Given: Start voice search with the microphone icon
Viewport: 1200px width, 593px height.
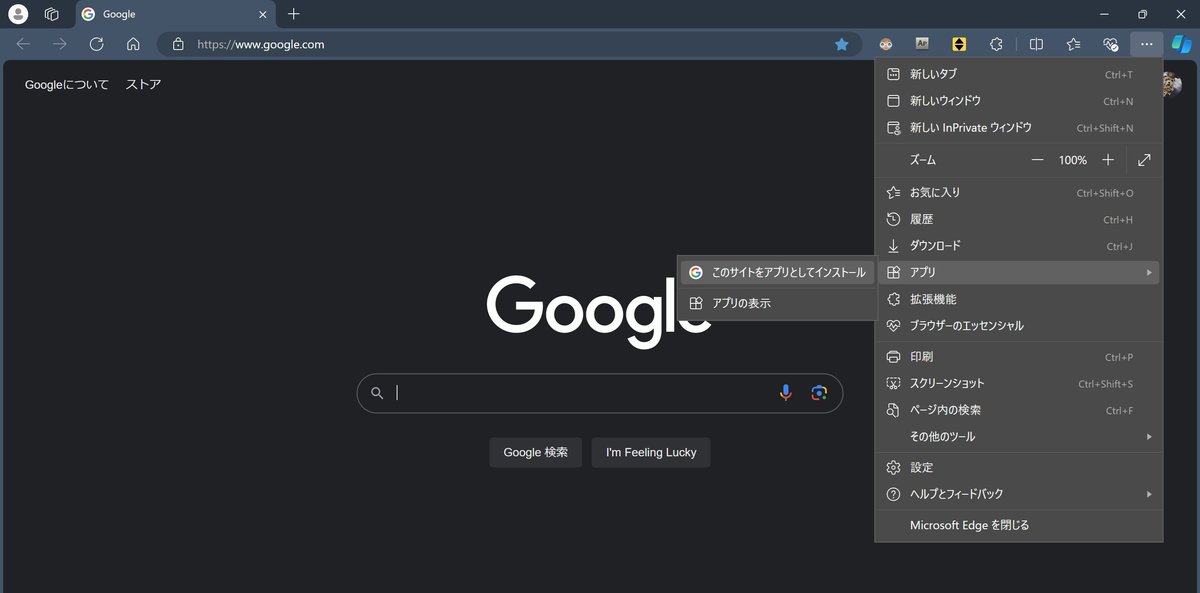Looking at the screenshot, I should 786,393.
